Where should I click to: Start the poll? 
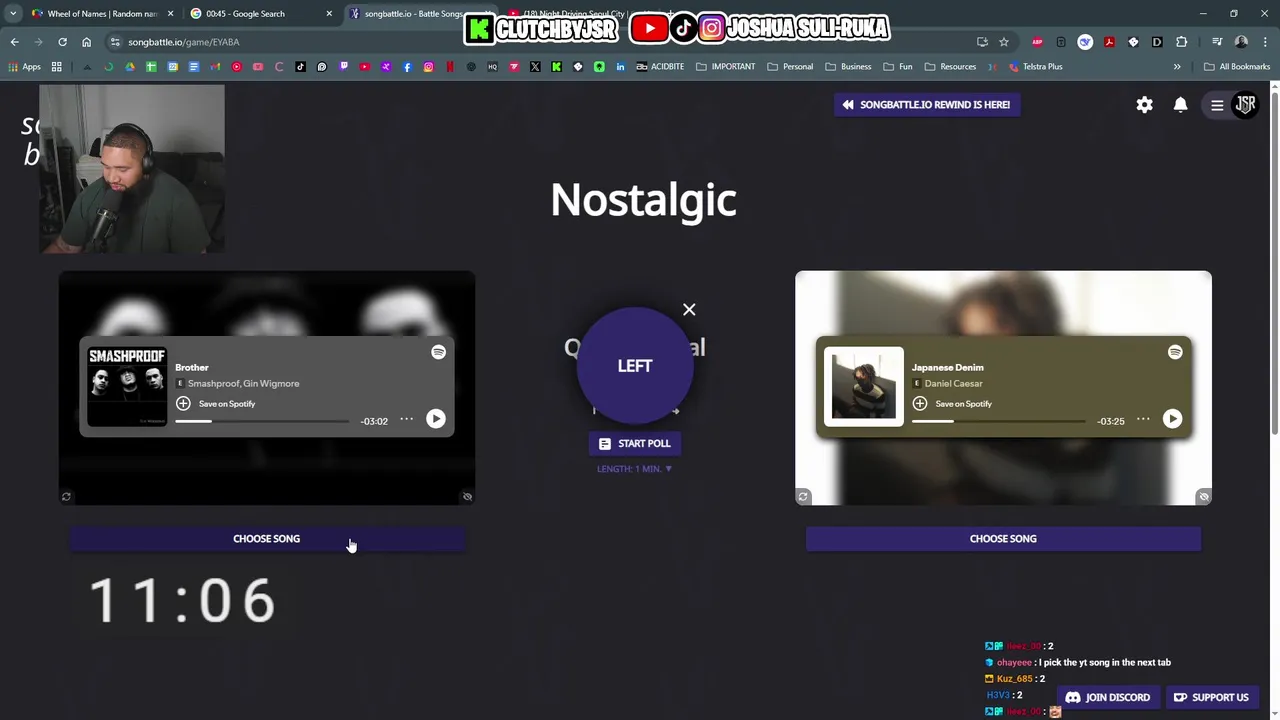pyautogui.click(x=635, y=443)
